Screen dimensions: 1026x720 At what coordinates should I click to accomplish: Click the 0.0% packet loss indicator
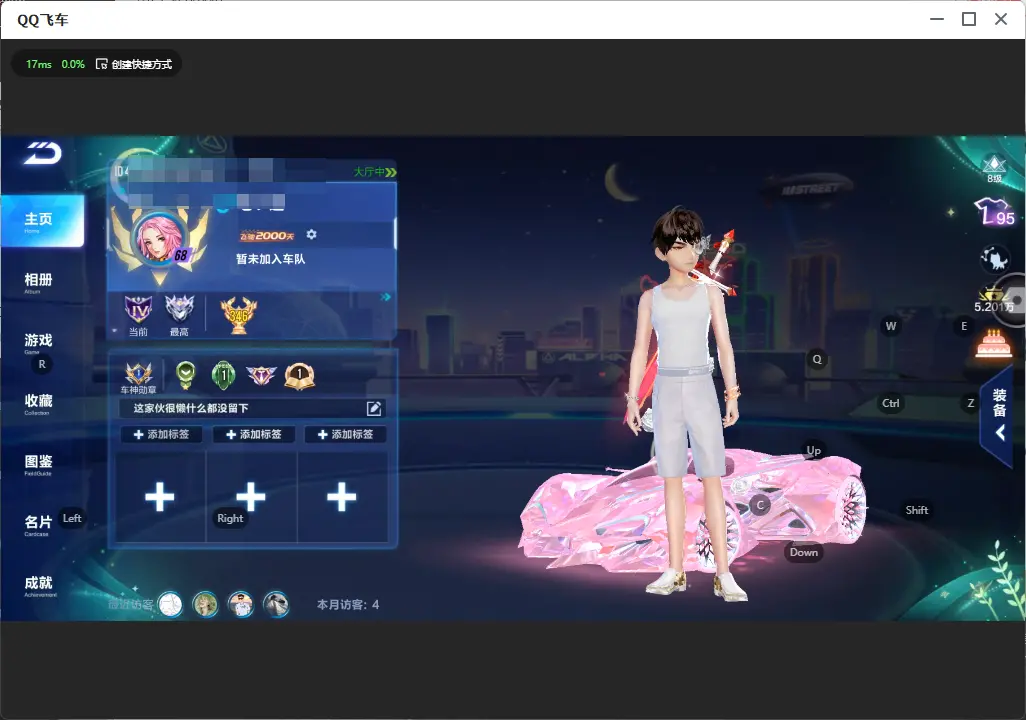pyautogui.click(x=73, y=64)
